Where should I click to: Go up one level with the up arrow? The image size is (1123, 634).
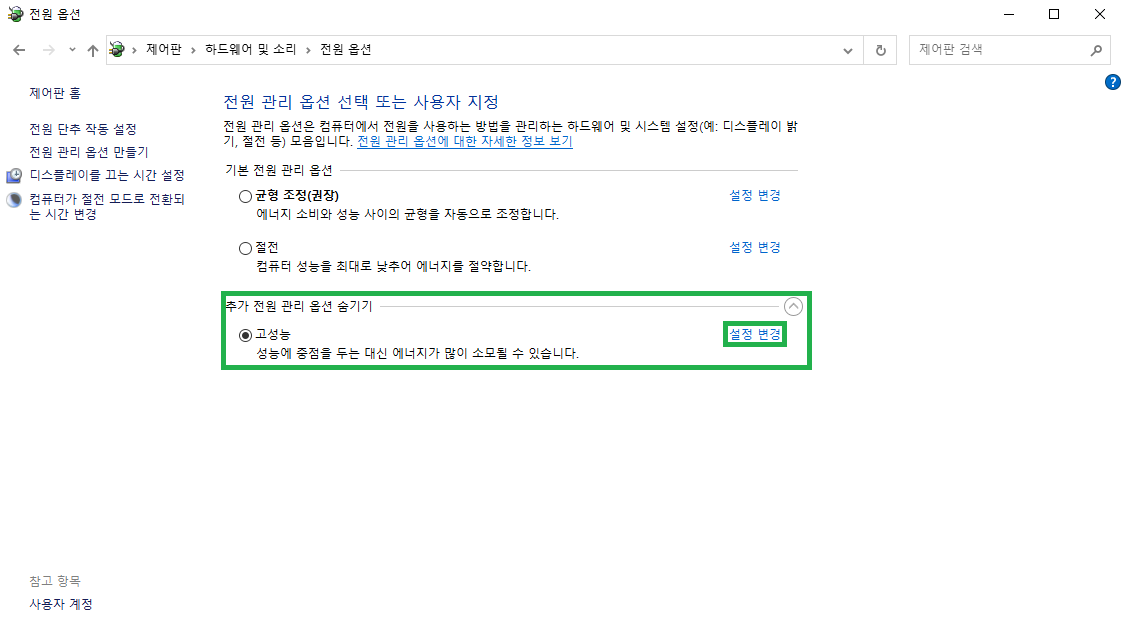pyautogui.click(x=92, y=50)
